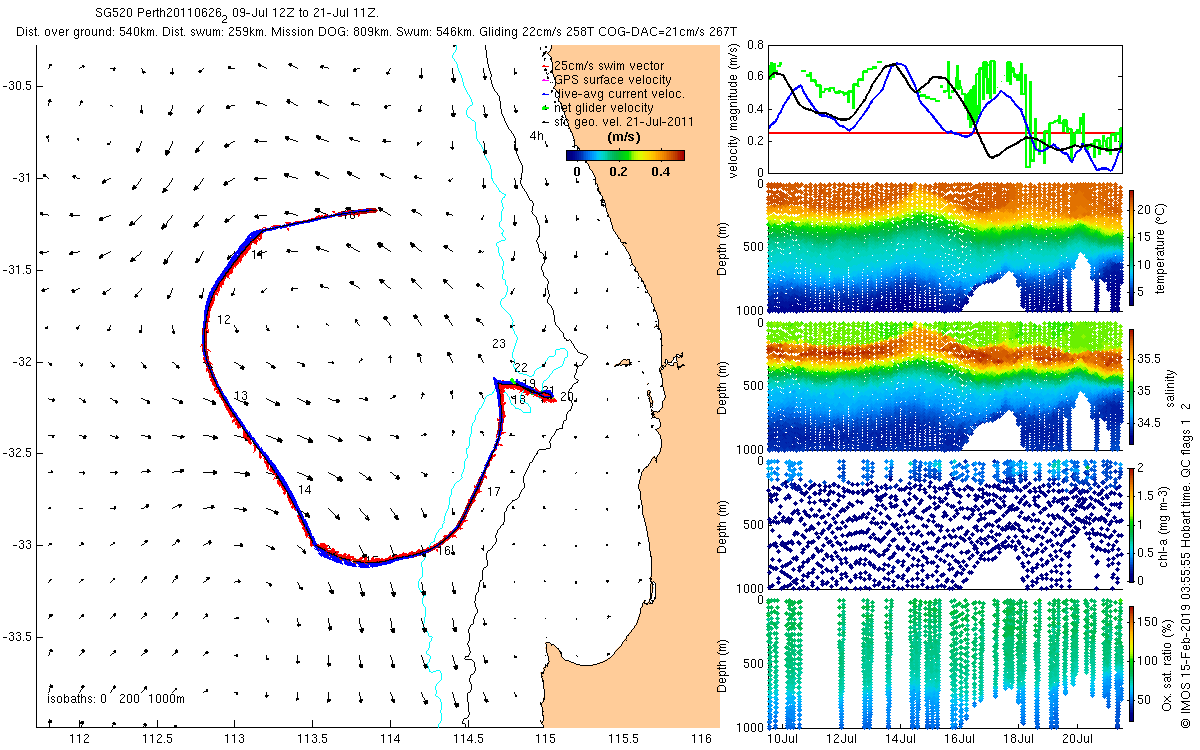Click the 'salinity' colorbar label
The width and height of the screenshot is (1200, 750).
[x=1171, y=388]
